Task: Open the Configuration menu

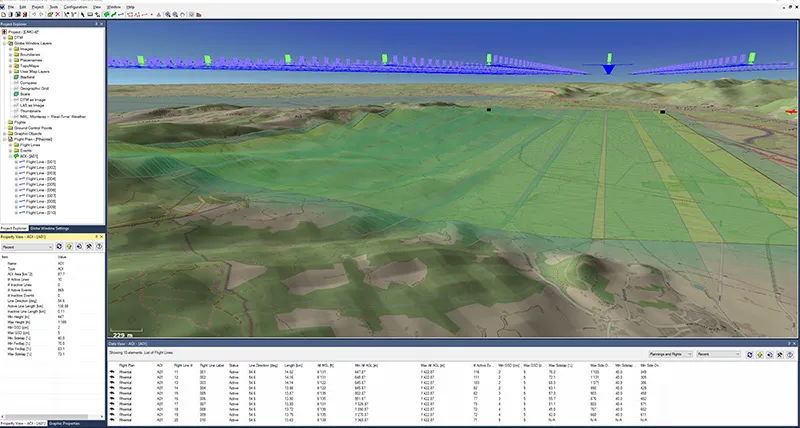Action: 74,5
